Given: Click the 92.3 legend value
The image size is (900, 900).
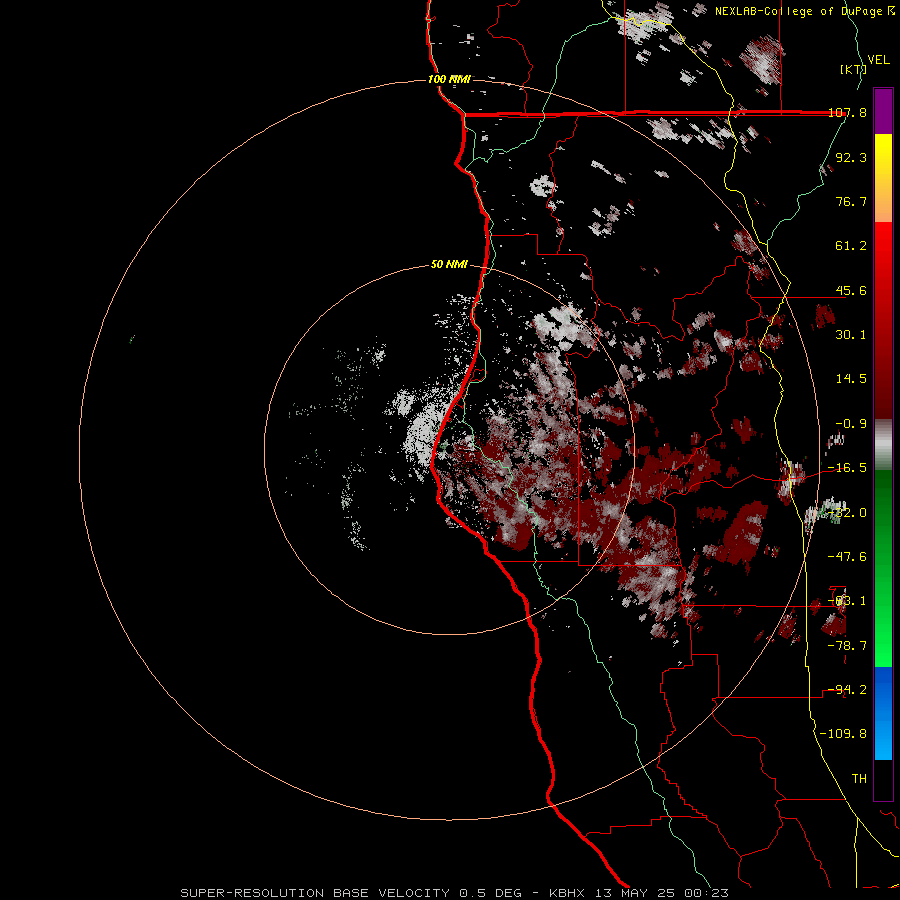Looking at the screenshot, I should pos(851,157).
